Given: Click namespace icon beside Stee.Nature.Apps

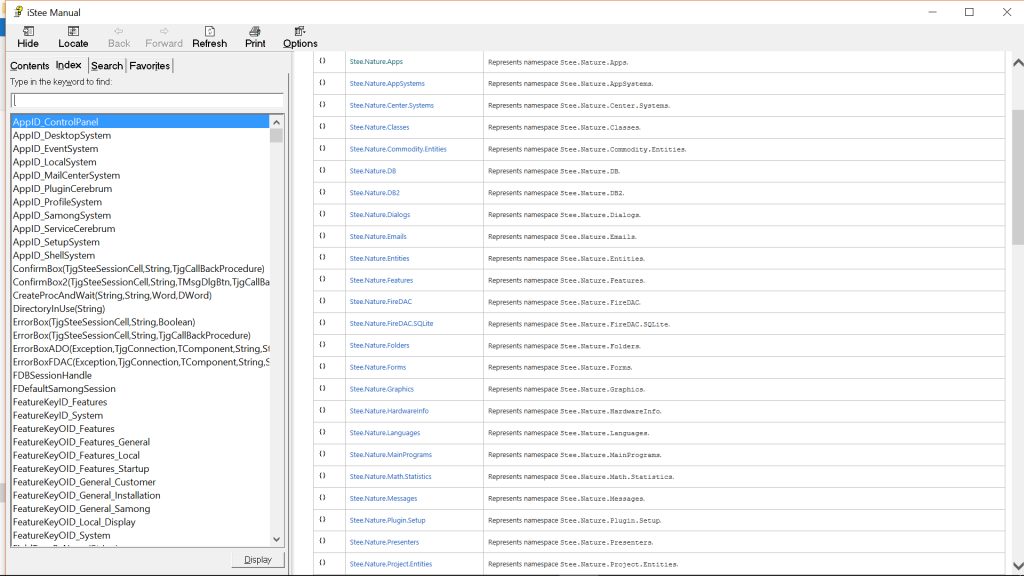Looking at the screenshot, I should click(x=323, y=62).
